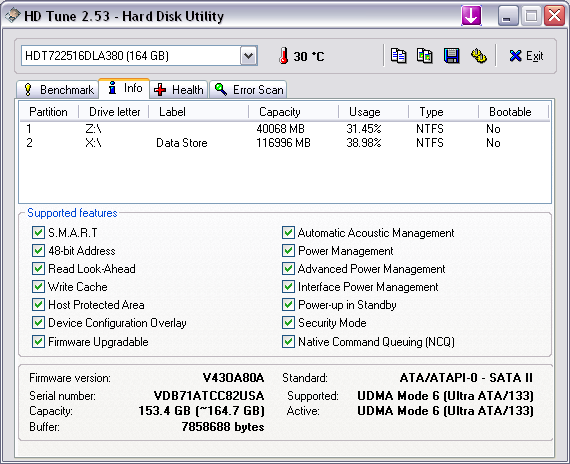Select the Info tab

[x=124, y=88]
